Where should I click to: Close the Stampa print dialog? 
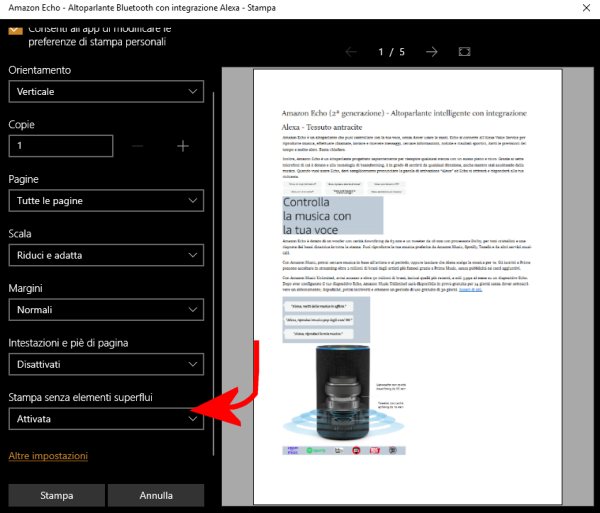[x=586, y=8]
